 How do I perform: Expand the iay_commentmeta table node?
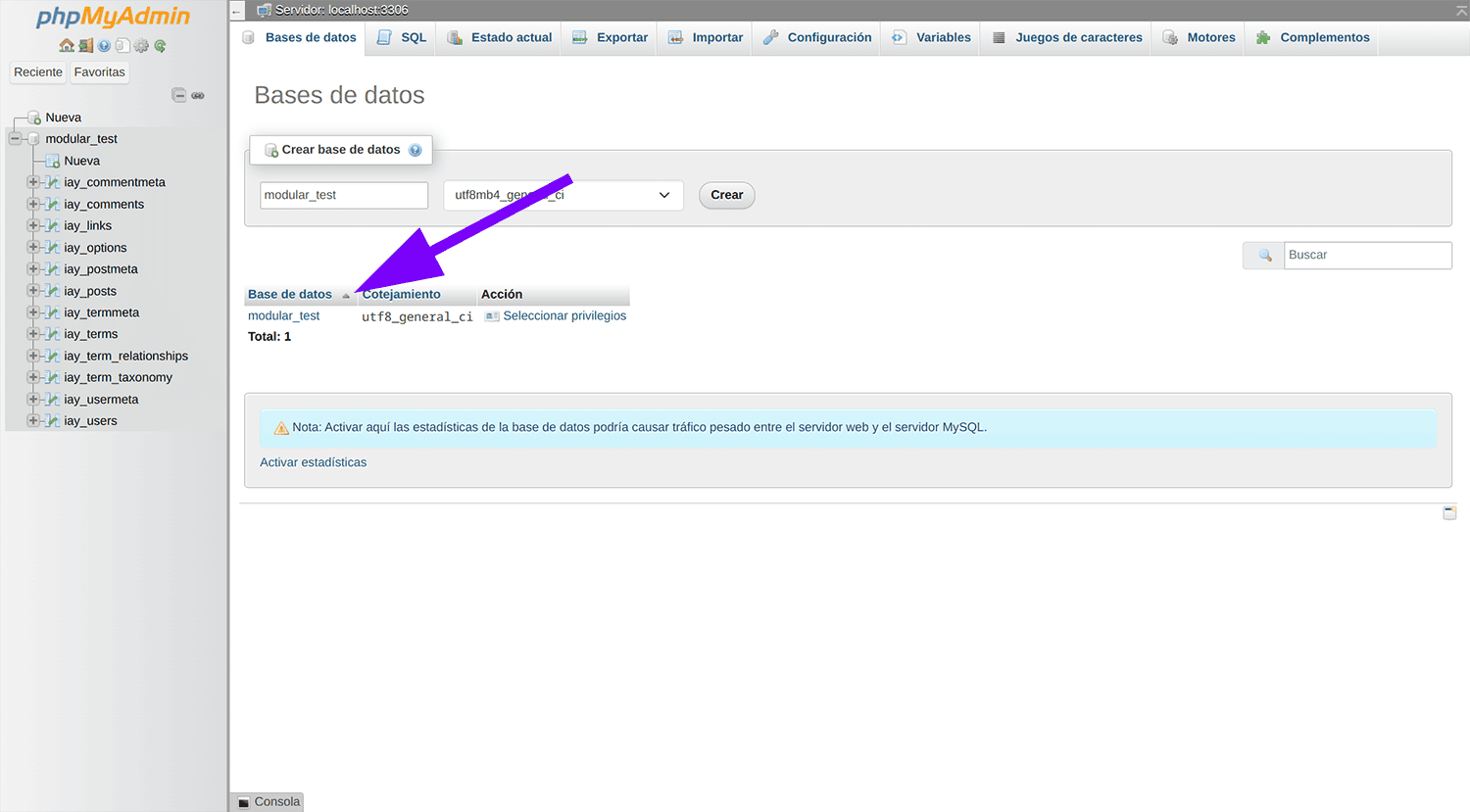[x=33, y=182]
